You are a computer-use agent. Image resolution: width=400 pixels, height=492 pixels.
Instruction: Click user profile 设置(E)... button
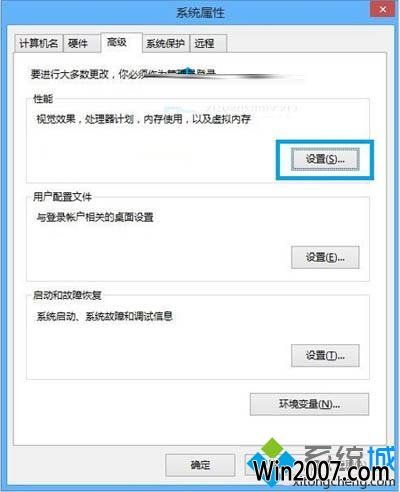click(325, 257)
